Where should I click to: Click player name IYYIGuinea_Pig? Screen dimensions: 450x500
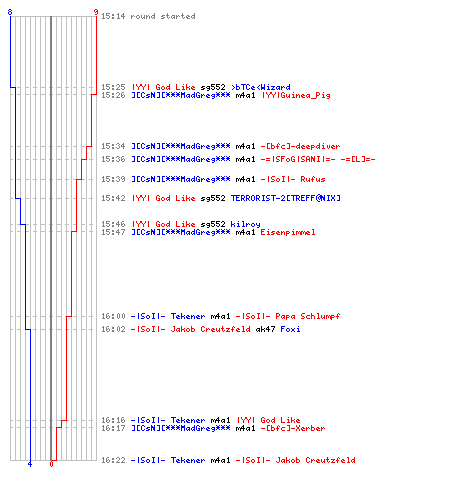click(296, 95)
